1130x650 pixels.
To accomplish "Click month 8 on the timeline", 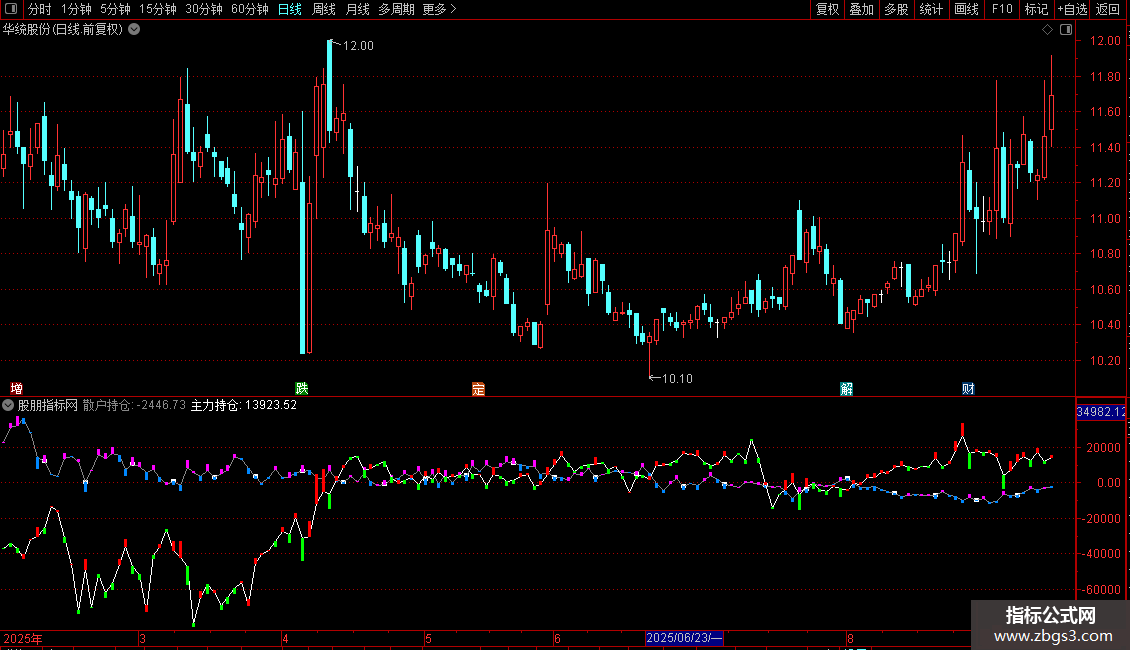I will (x=850, y=638).
